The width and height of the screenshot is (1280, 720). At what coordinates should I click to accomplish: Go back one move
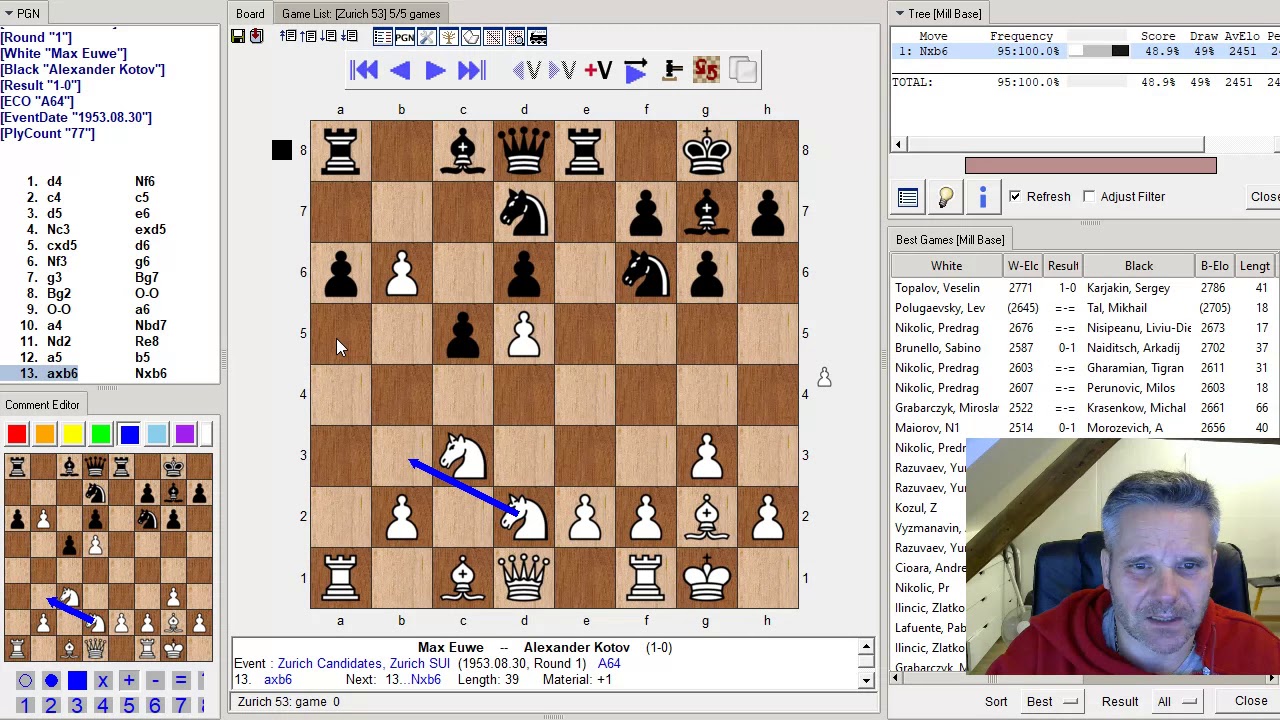[x=400, y=70]
